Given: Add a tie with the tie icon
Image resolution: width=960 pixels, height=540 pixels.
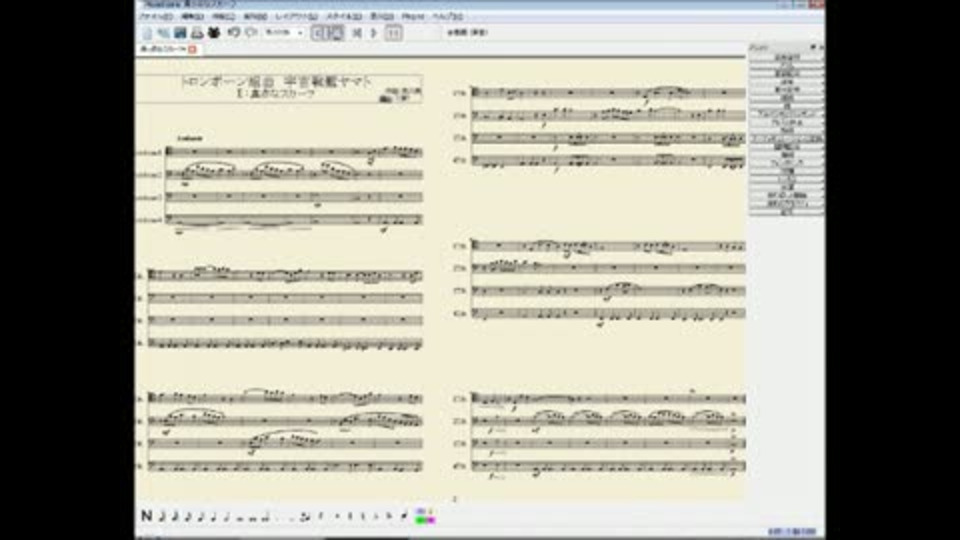Looking at the screenshot, I should [x=305, y=517].
